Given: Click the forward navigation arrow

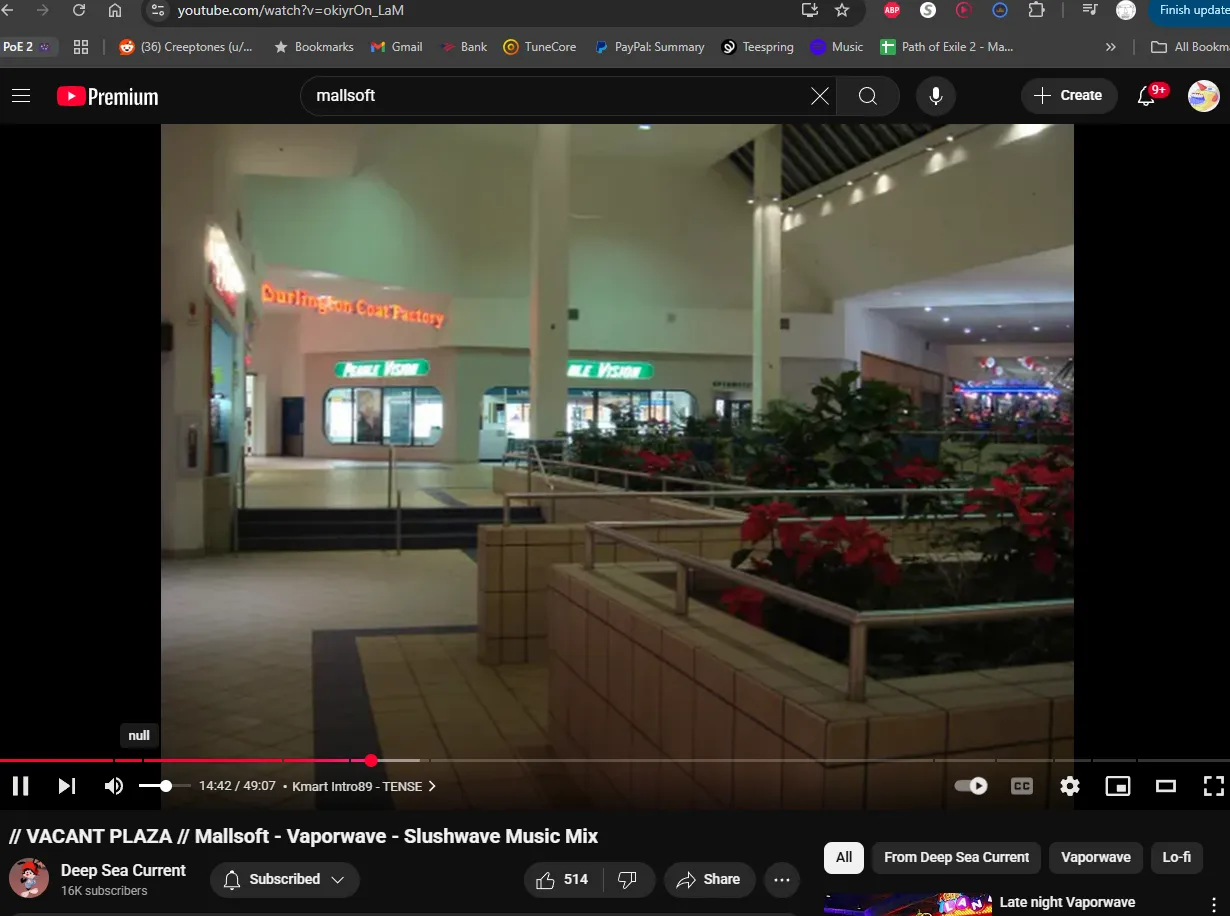Looking at the screenshot, I should (42, 10).
